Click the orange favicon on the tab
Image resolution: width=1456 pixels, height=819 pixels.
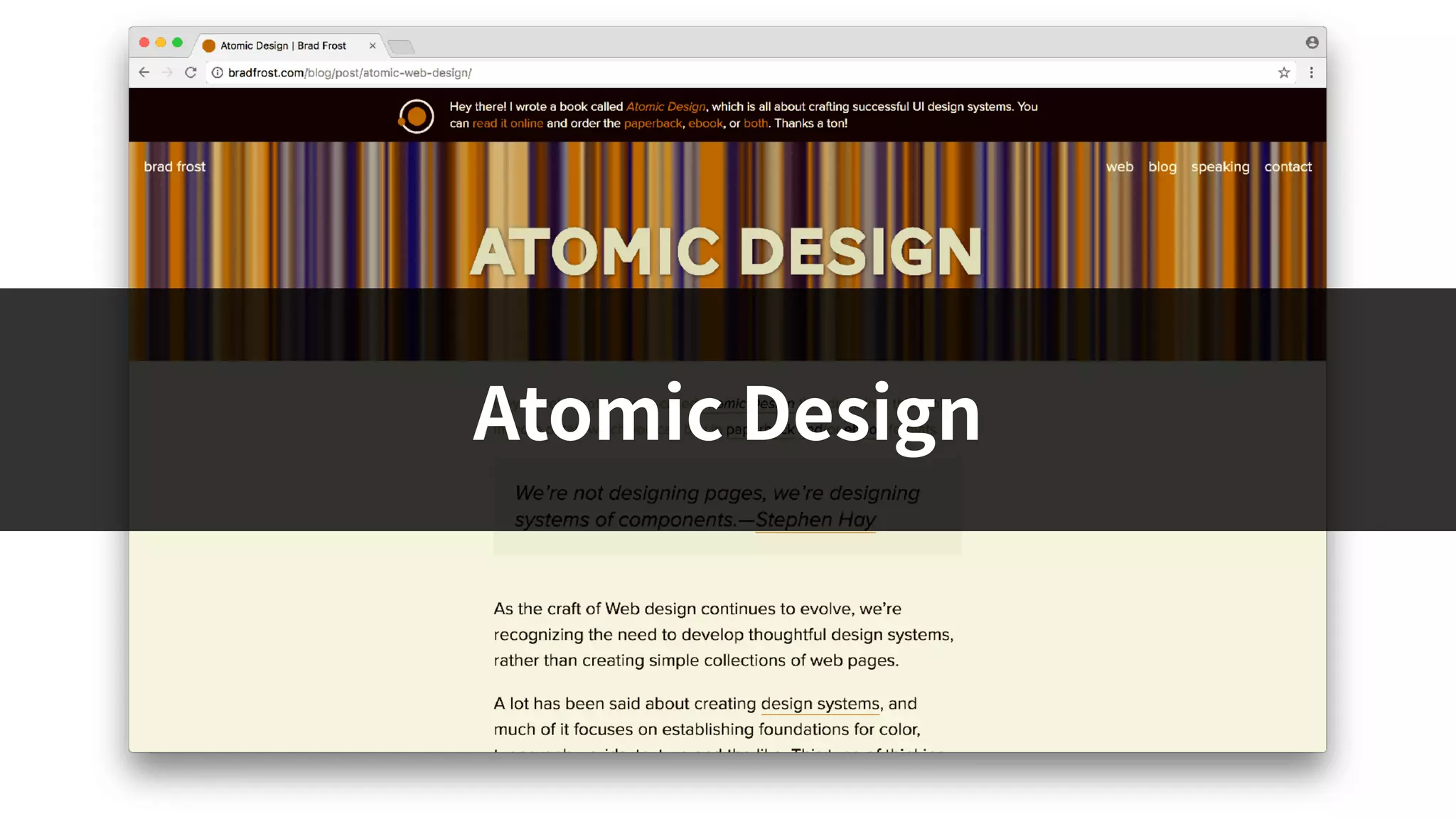[209, 45]
